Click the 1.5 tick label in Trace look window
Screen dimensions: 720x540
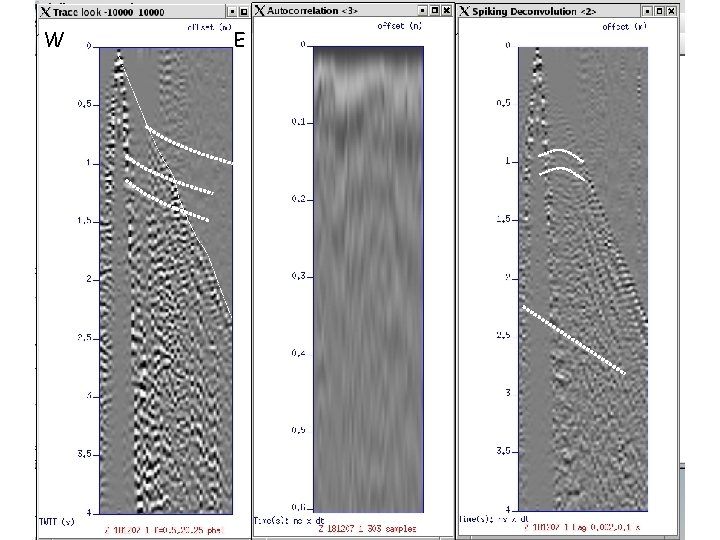[84, 221]
